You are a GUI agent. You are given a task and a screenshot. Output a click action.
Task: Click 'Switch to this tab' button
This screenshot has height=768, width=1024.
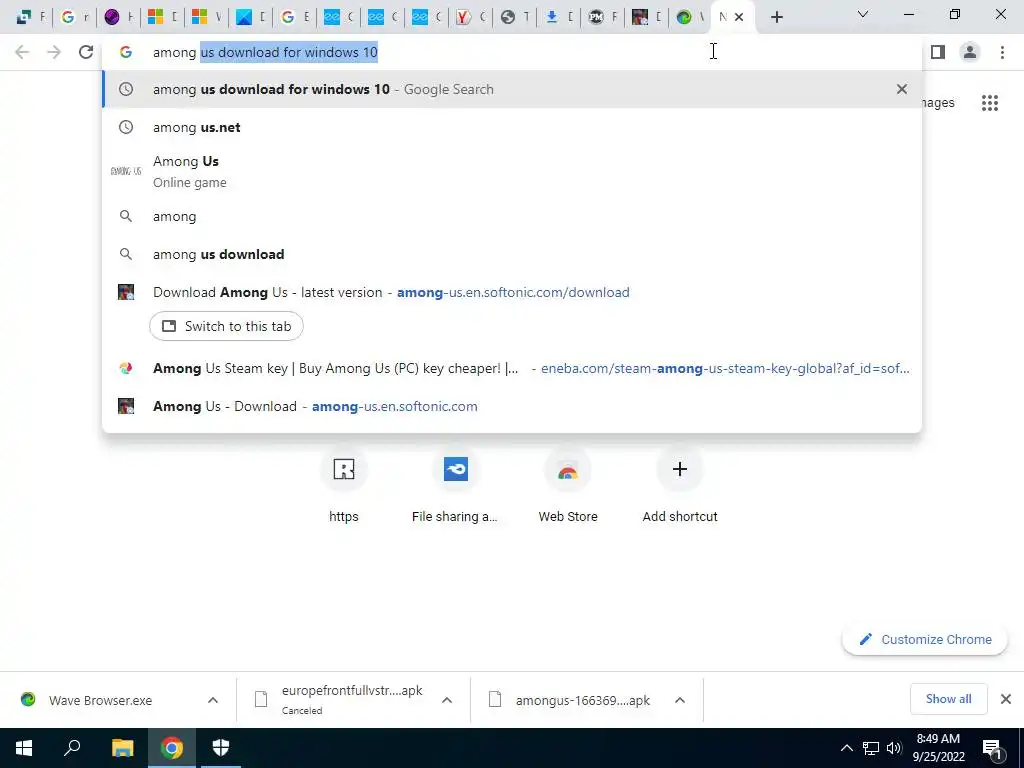tap(226, 326)
